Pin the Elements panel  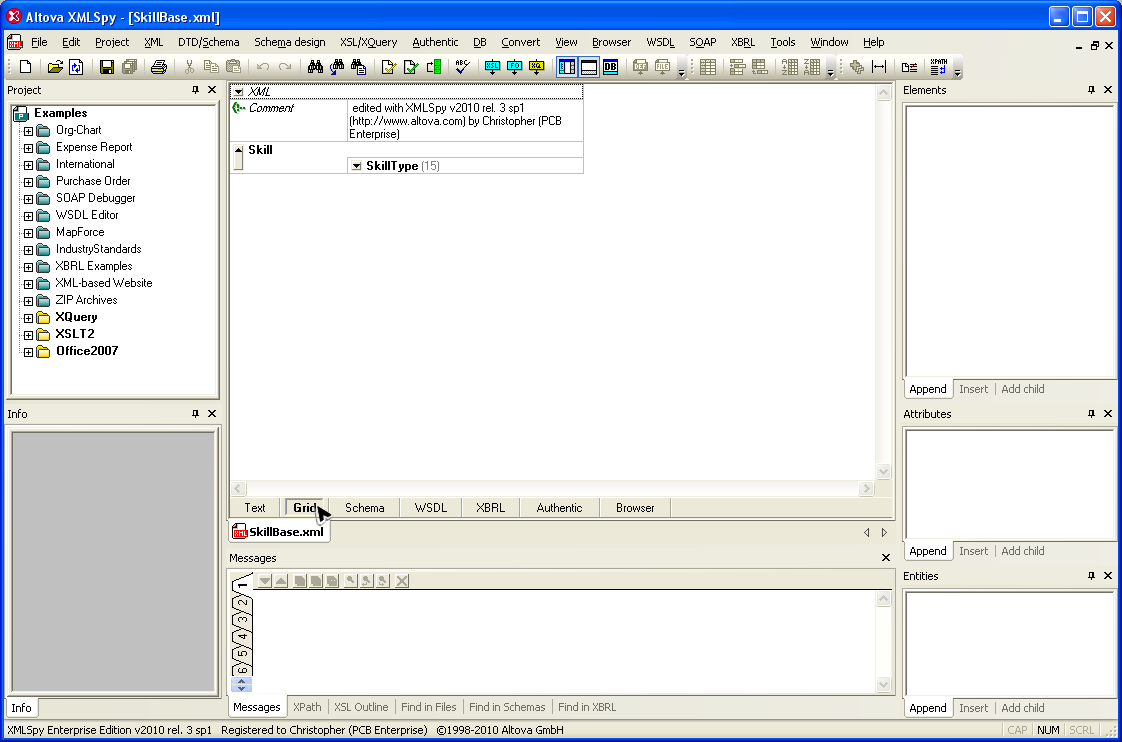(x=1091, y=90)
